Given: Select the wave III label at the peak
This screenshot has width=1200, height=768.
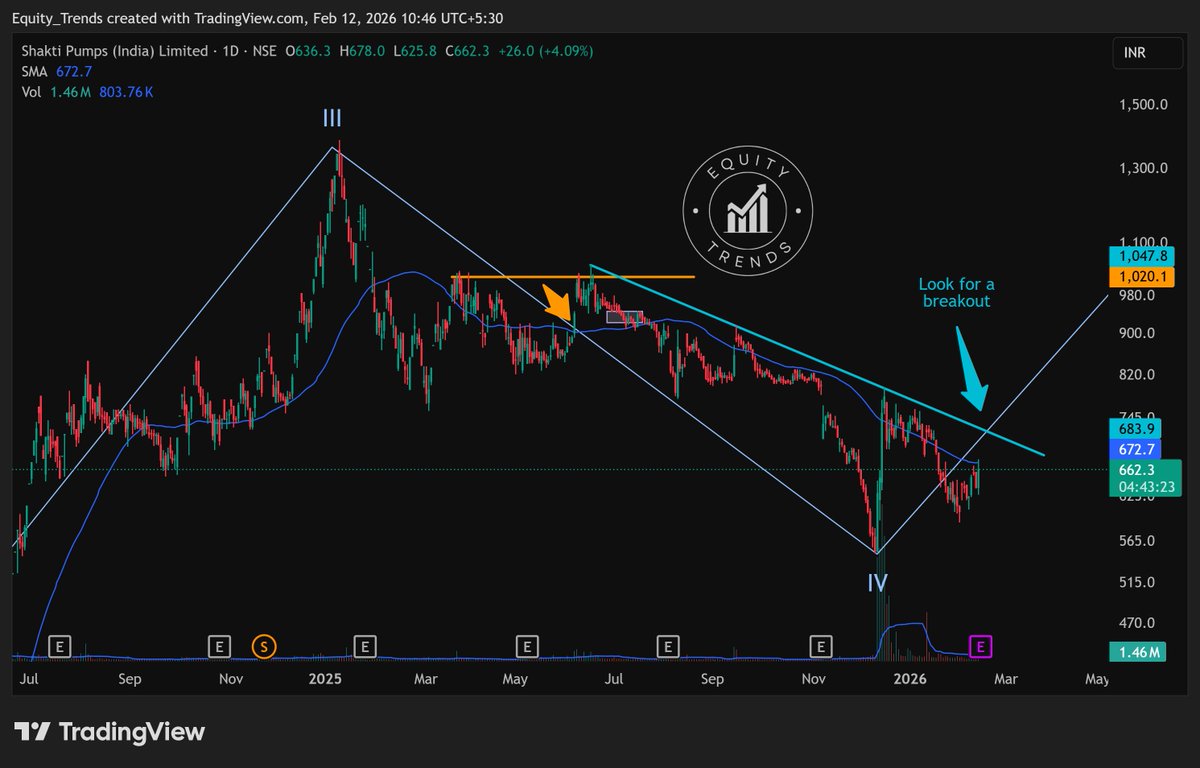Looking at the screenshot, I should click(332, 119).
